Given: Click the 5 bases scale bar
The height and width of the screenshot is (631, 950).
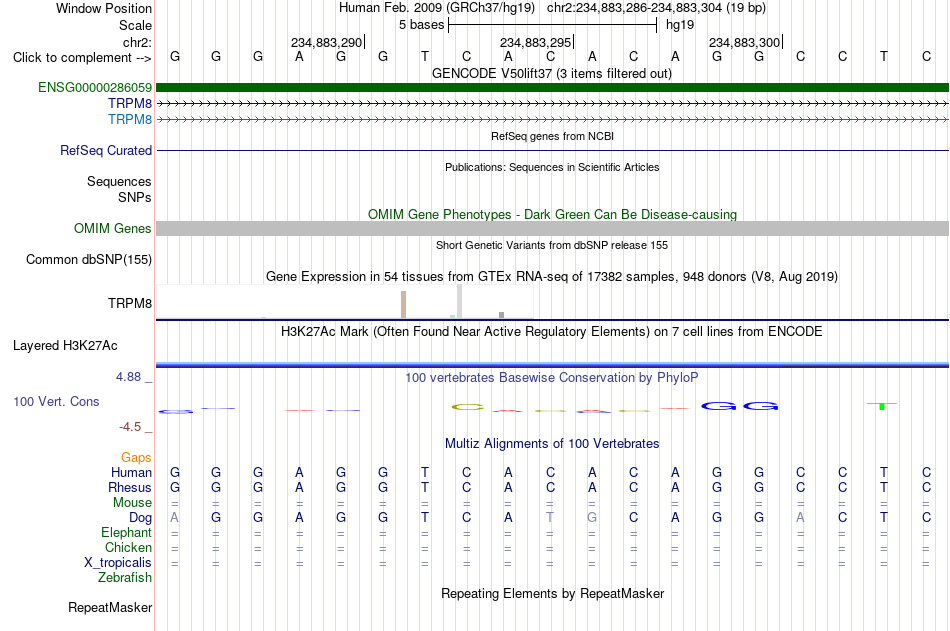Looking at the screenshot, I should (x=553, y=25).
